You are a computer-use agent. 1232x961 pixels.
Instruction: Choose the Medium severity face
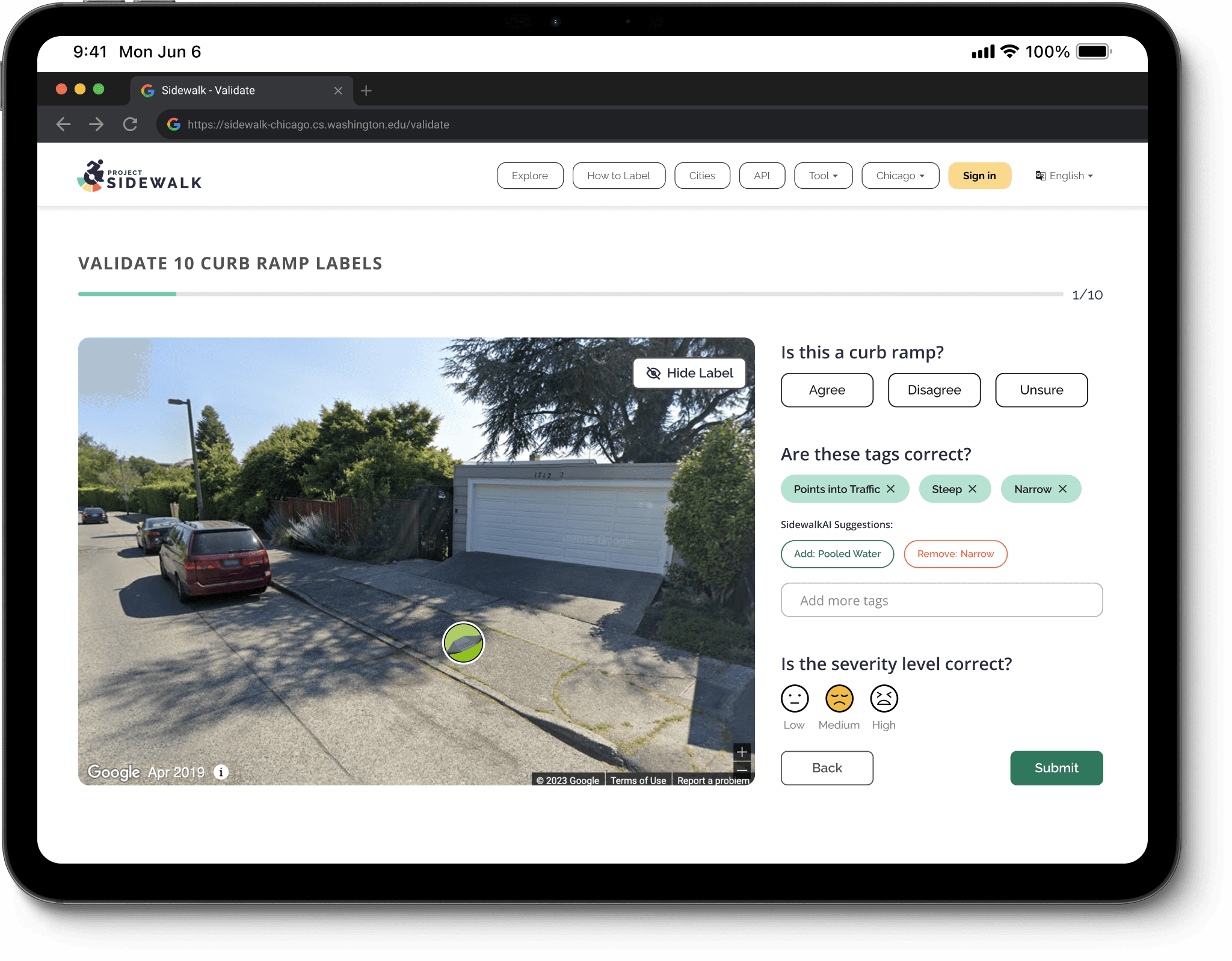pyautogui.click(x=839, y=699)
